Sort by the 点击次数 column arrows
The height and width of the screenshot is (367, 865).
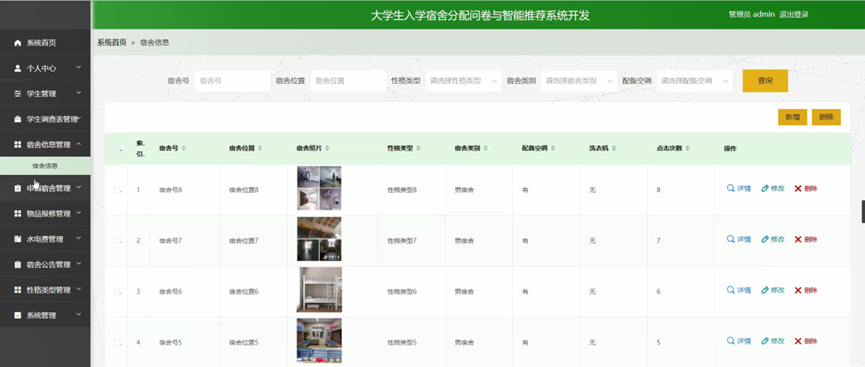click(687, 148)
